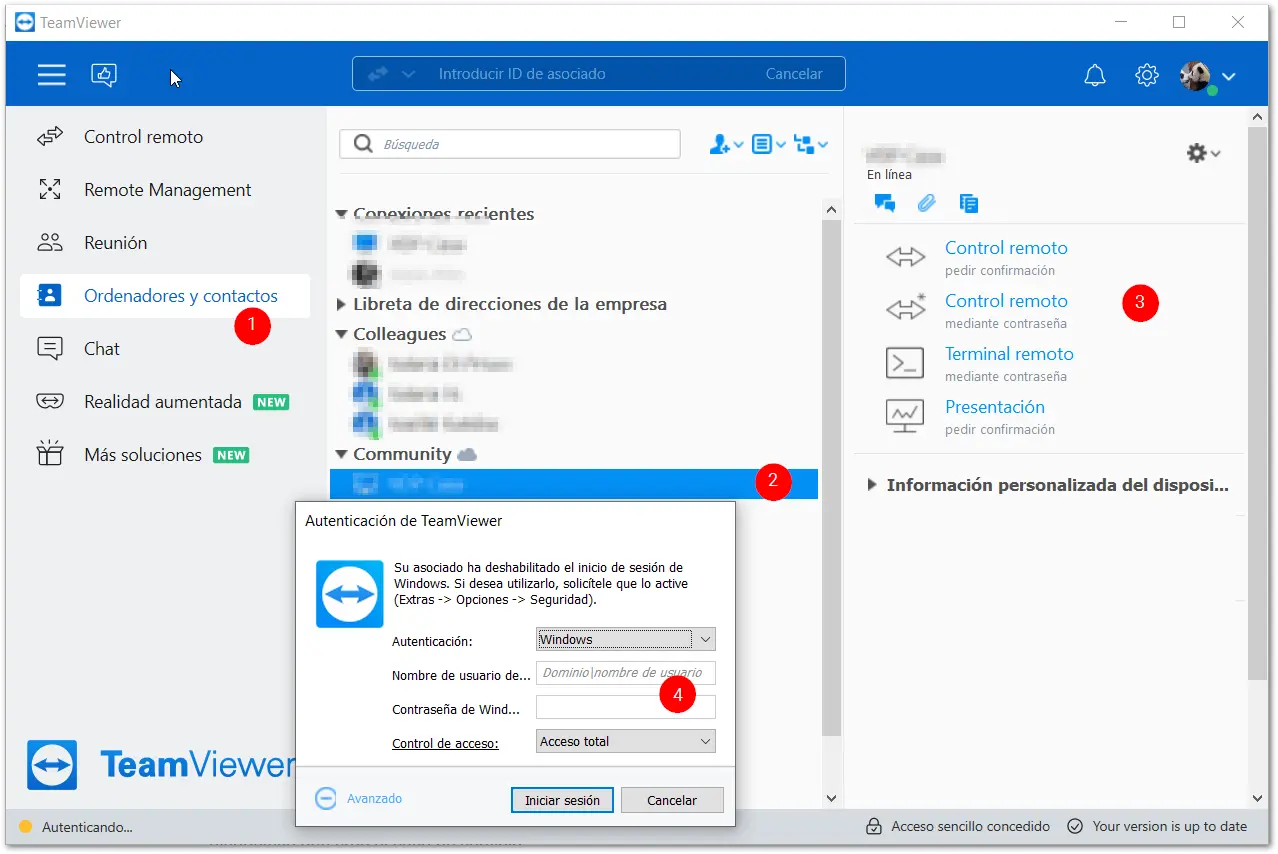
Task: Click the Remote Management expand icon
Action: pos(50,189)
